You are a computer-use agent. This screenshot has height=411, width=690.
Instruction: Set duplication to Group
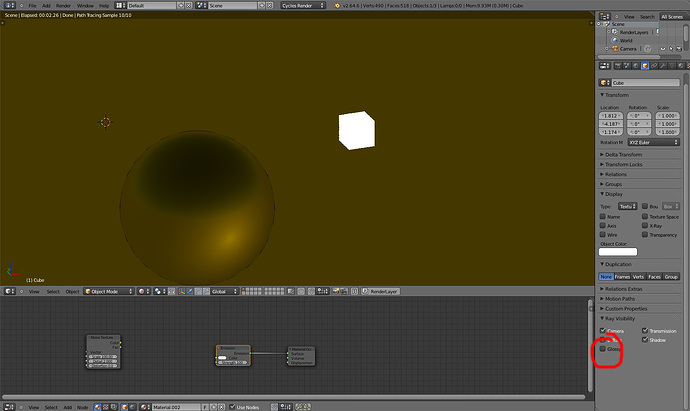(671, 276)
